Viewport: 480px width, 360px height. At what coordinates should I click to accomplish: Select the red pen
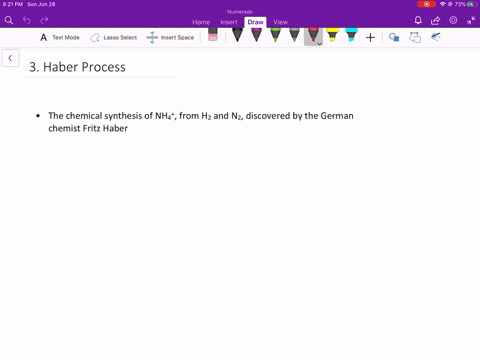tap(313, 35)
